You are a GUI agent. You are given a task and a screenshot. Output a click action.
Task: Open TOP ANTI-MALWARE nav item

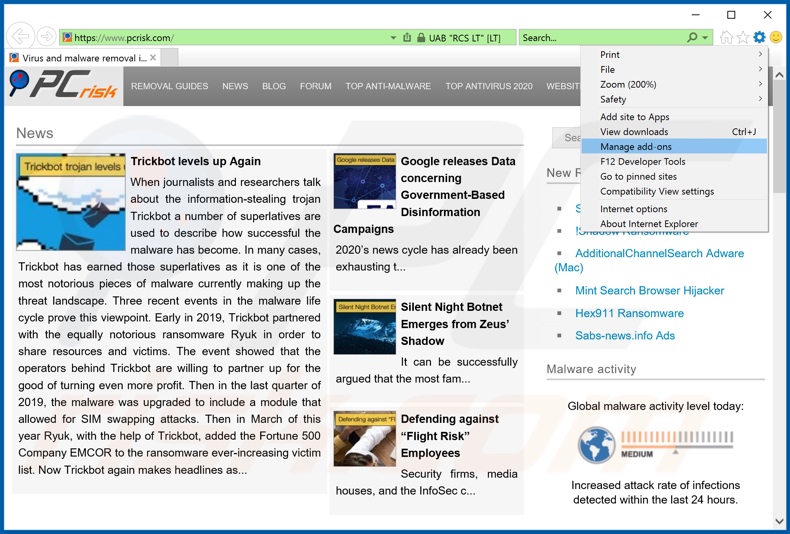point(388,86)
